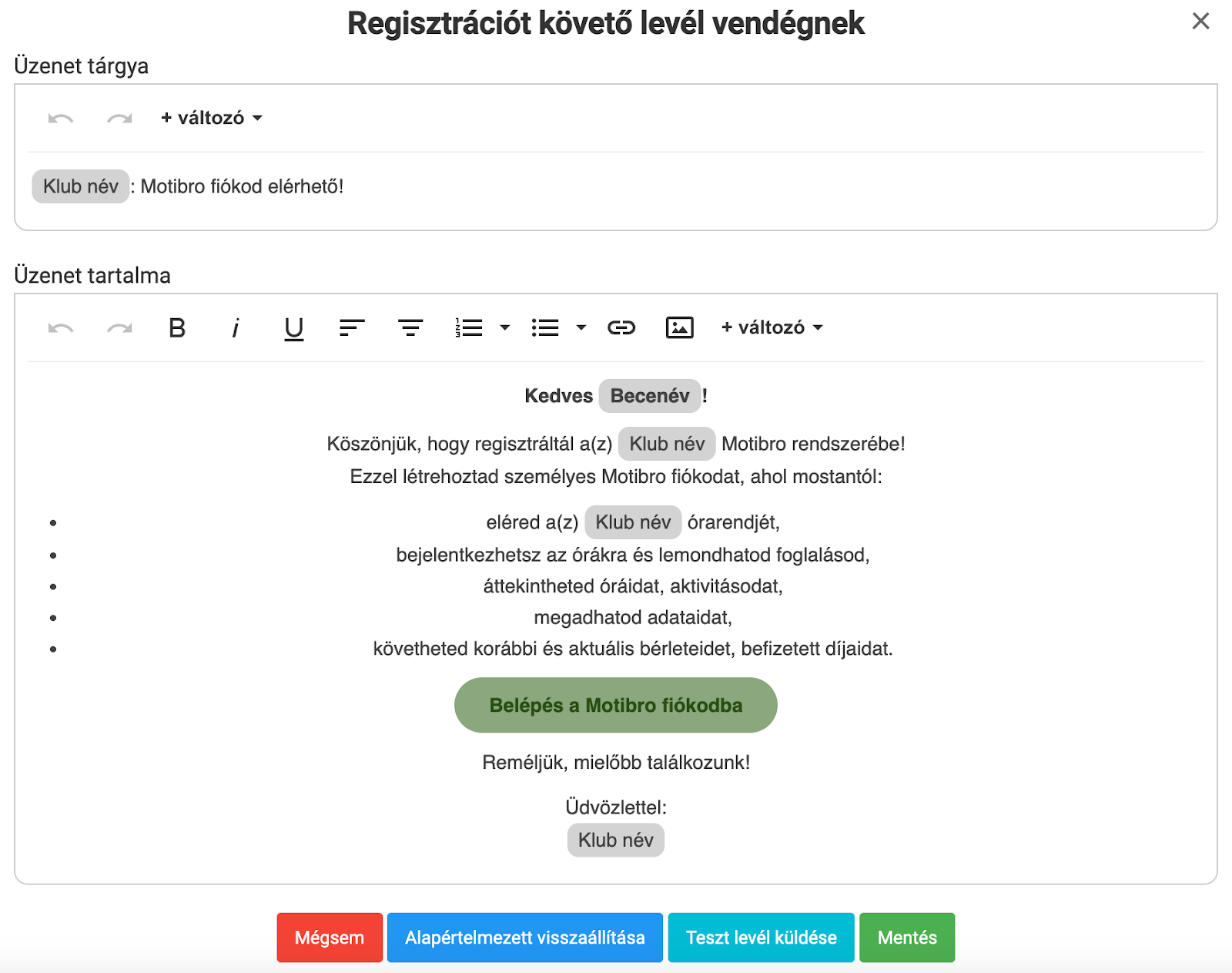Insert a hyperlink
Viewport: 1232px width, 973px height.
click(621, 328)
